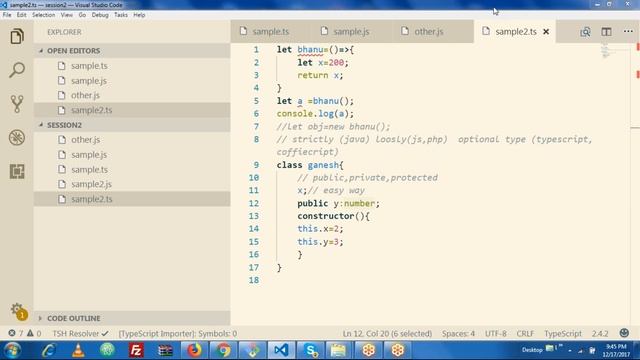This screenshot has width=640, height=360.
Task: Click the code minimap preview
Action: tap(606, 51)
